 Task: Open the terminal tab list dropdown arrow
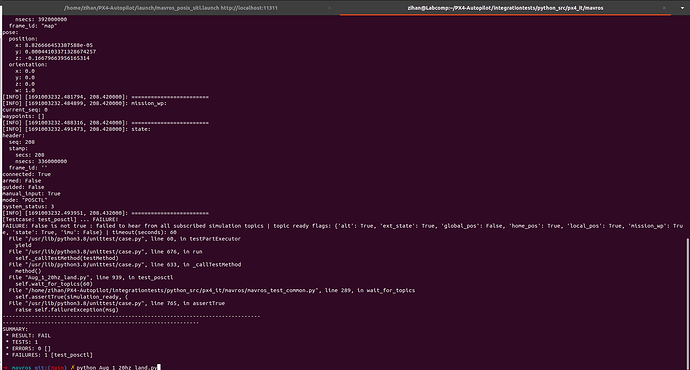[x=682, y=8]
